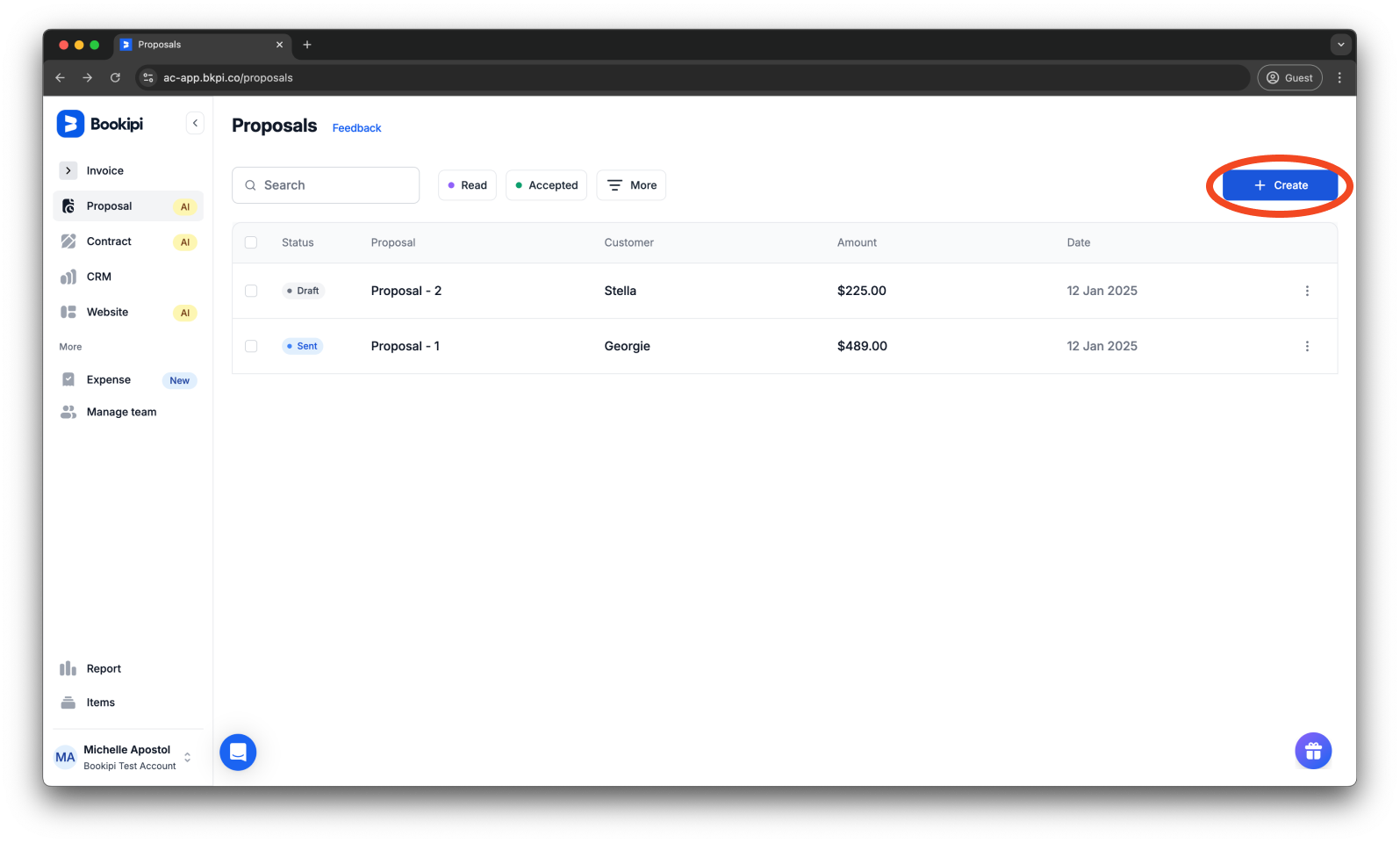
Task: Click the Manage team people icon
Action: (x=68, y=412)
